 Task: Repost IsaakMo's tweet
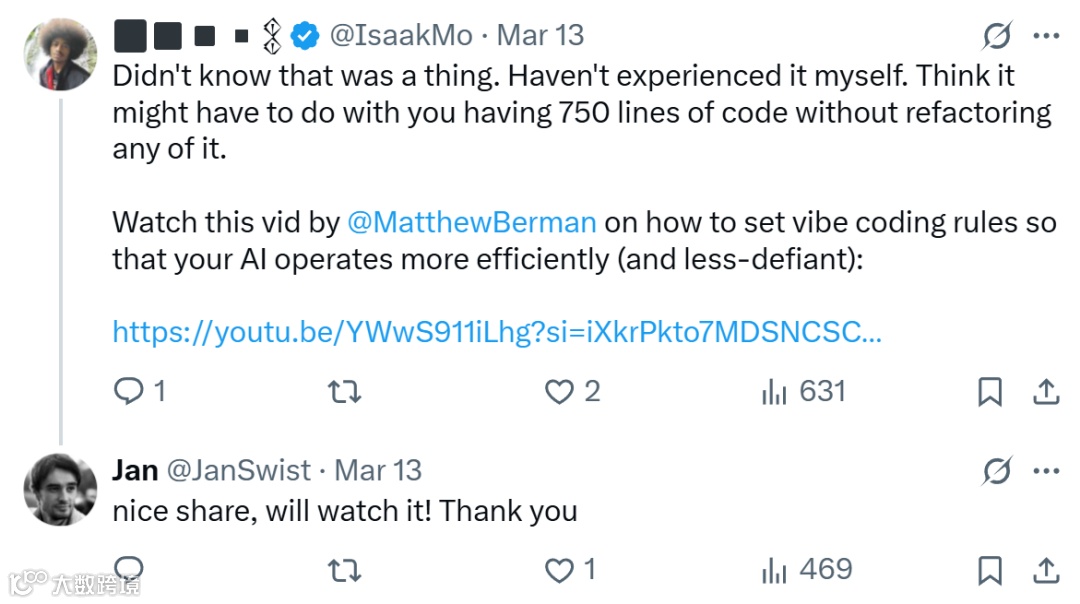345,392
